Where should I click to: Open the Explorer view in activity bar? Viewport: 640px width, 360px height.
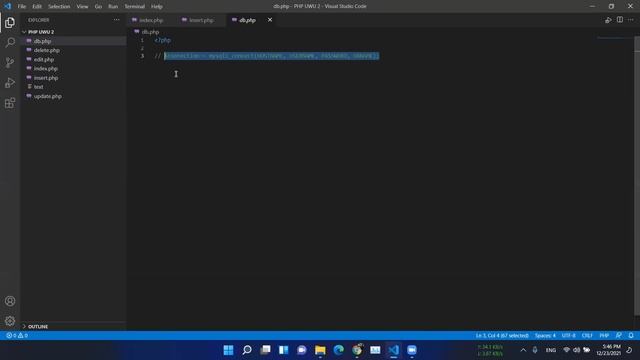click(x=10, y=22)
